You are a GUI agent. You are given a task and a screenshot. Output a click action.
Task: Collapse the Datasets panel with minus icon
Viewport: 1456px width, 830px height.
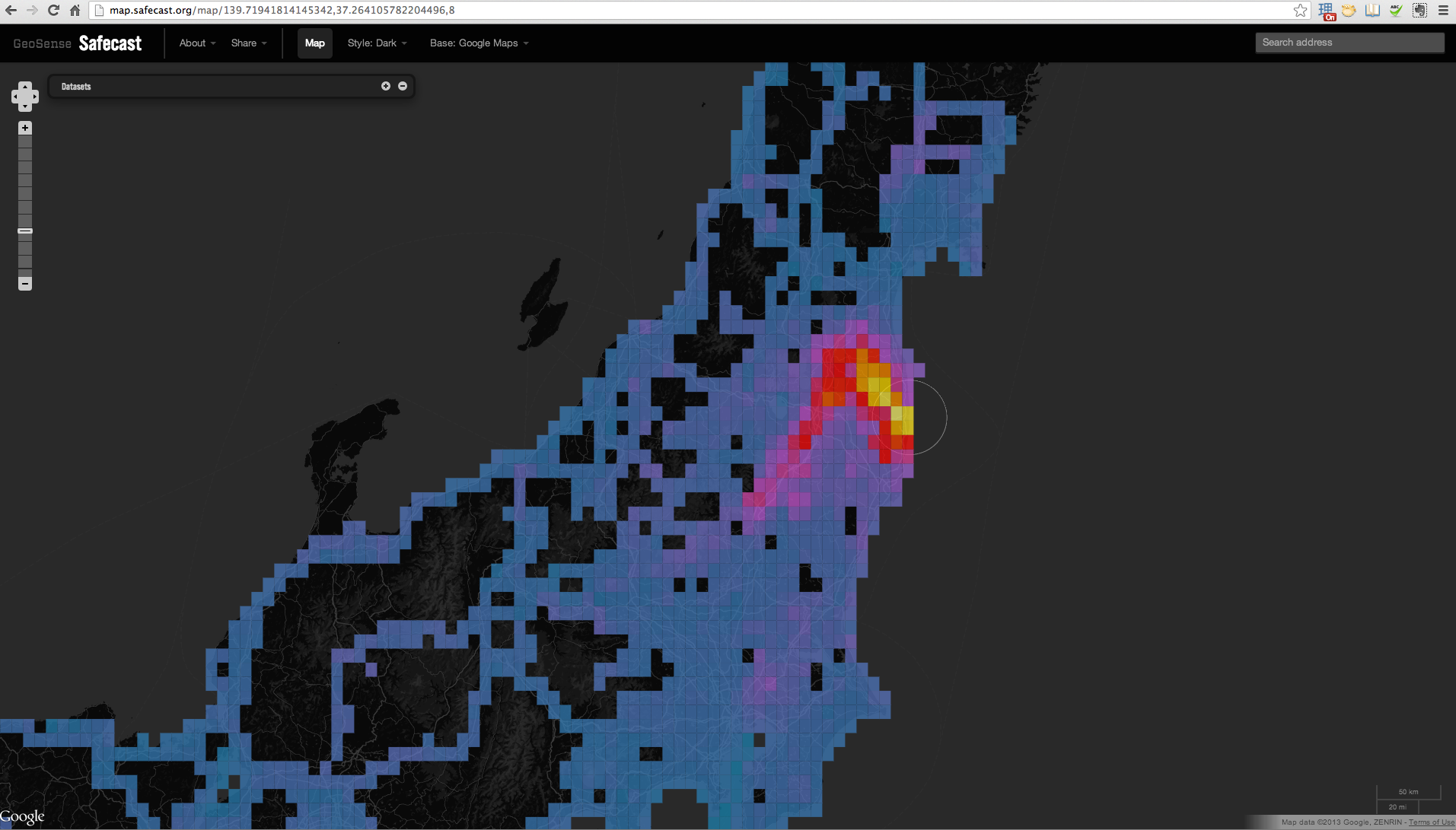coord(403,87)
